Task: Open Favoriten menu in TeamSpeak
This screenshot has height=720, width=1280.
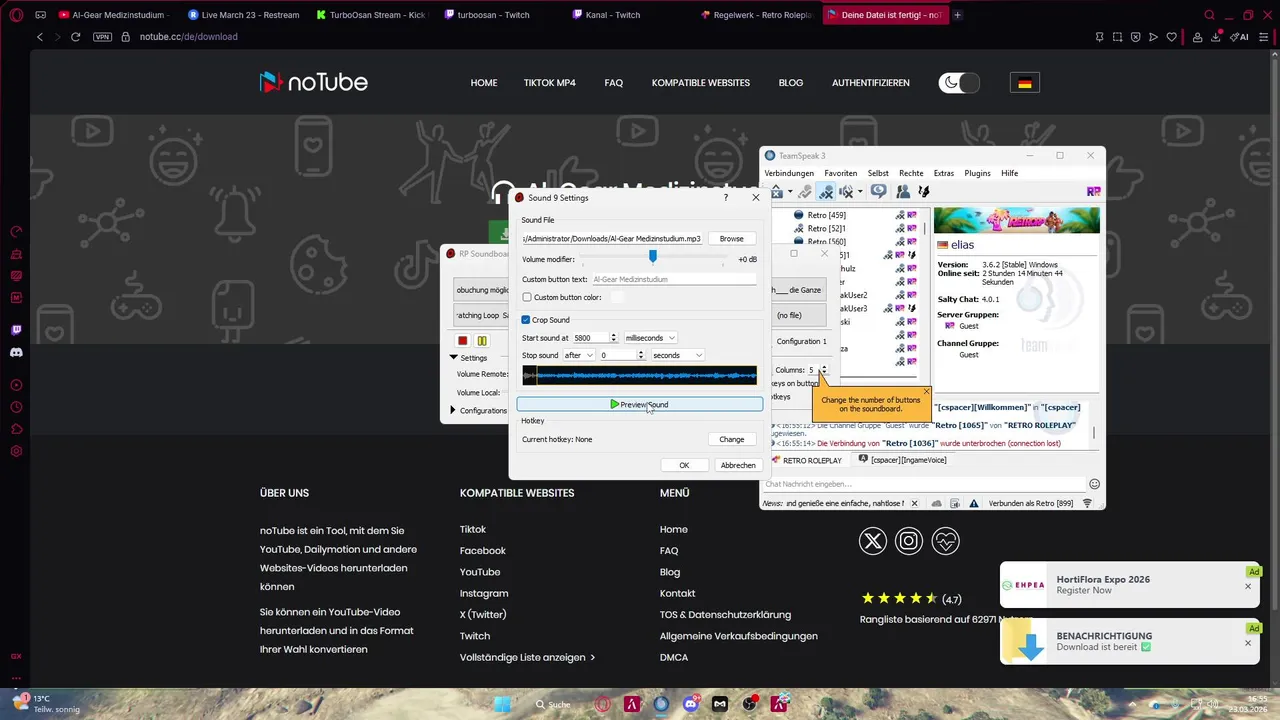Action: pos(840,173)
